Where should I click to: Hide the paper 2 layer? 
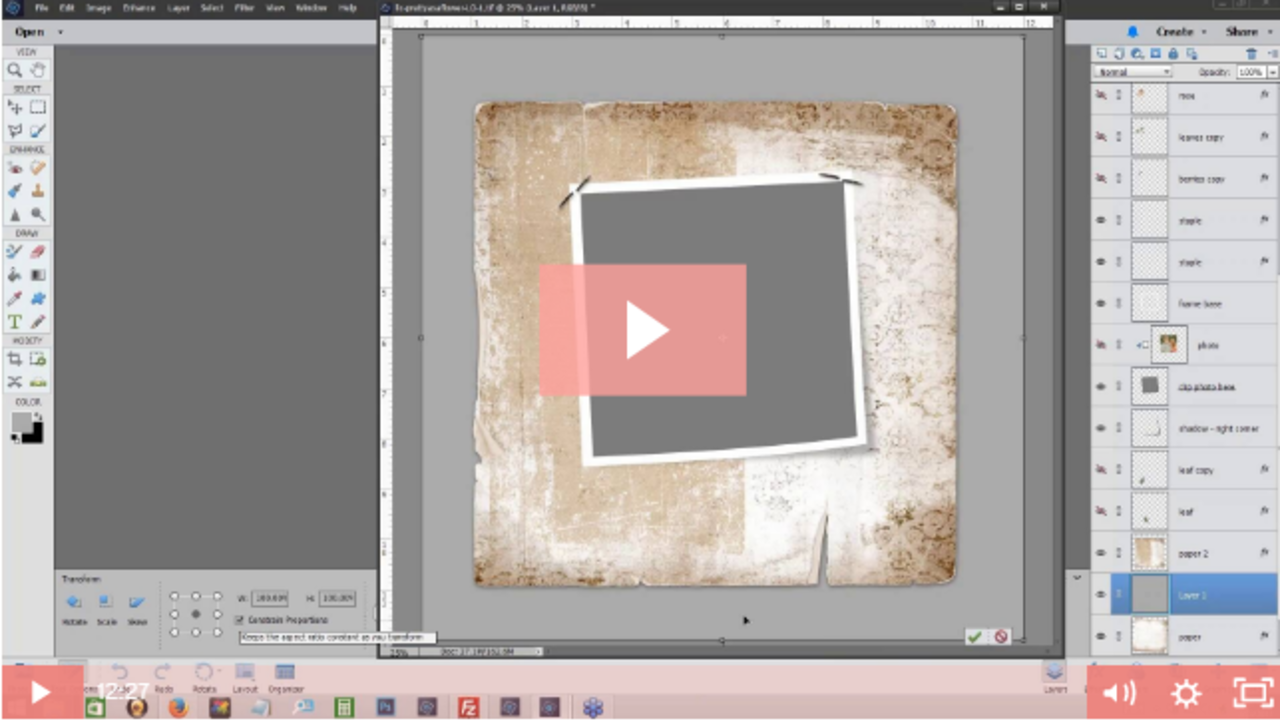[x=1100, y=553]
